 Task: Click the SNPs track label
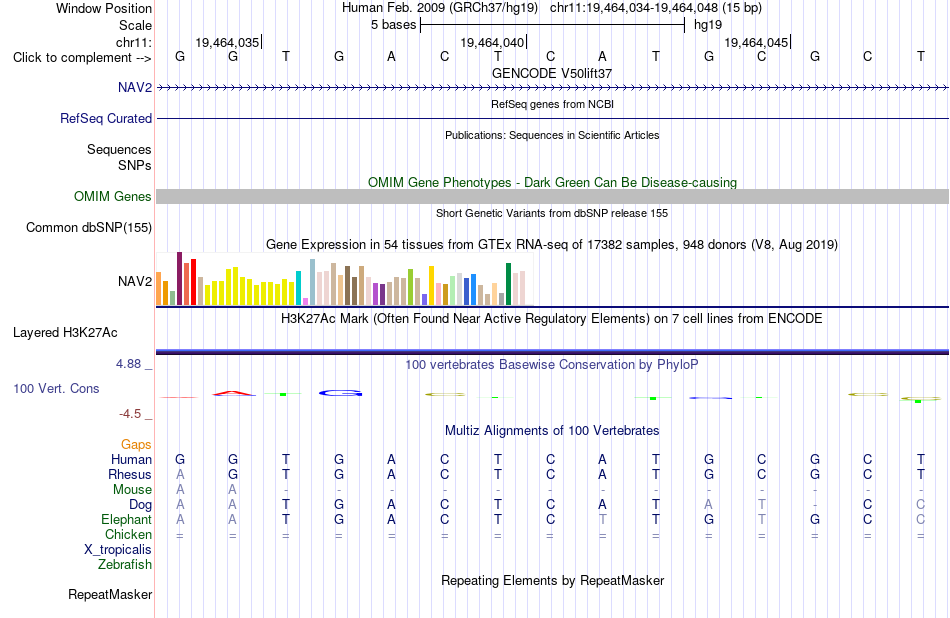click(x=135, y=165)
